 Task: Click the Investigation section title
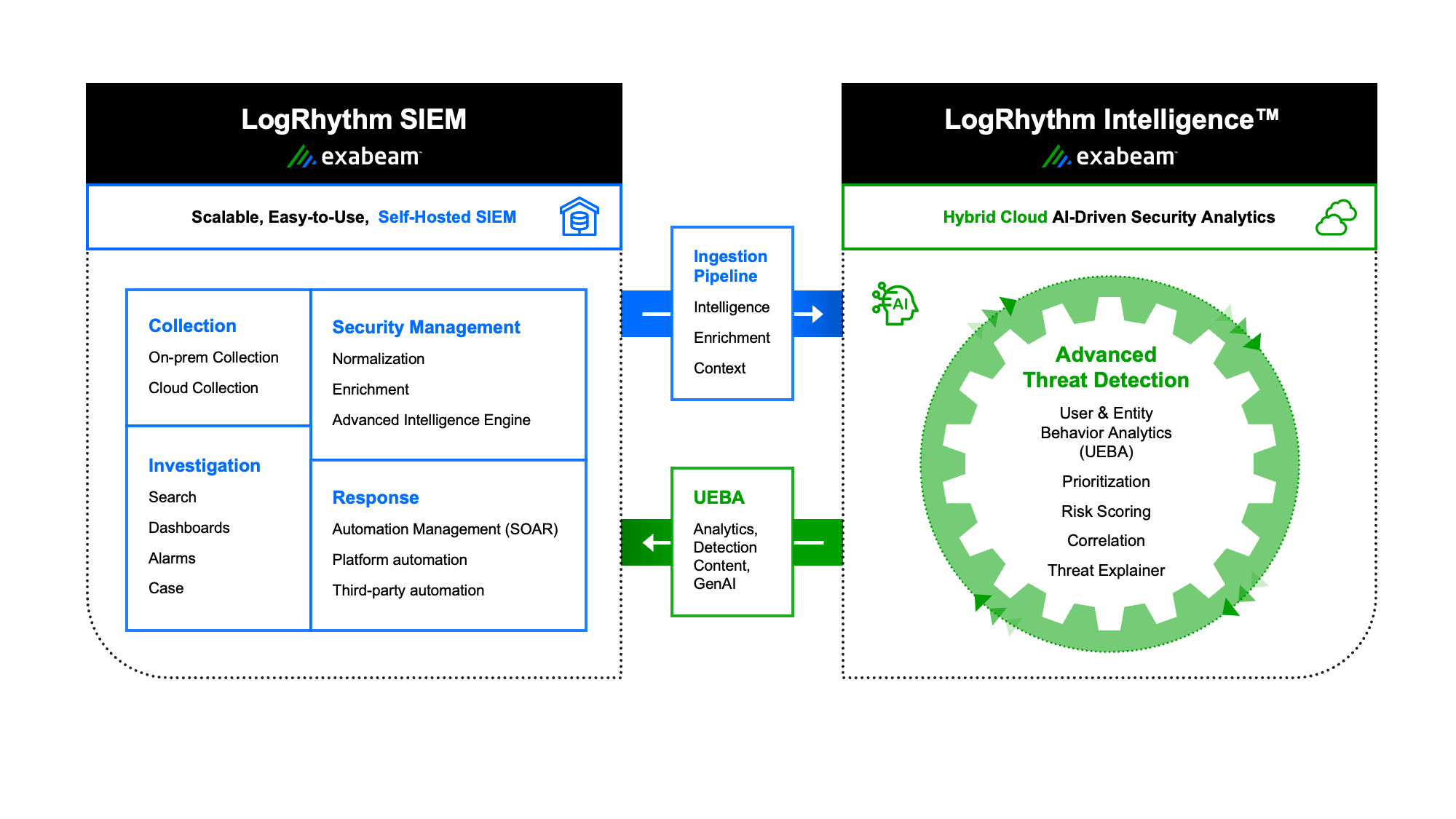(204, 465)
